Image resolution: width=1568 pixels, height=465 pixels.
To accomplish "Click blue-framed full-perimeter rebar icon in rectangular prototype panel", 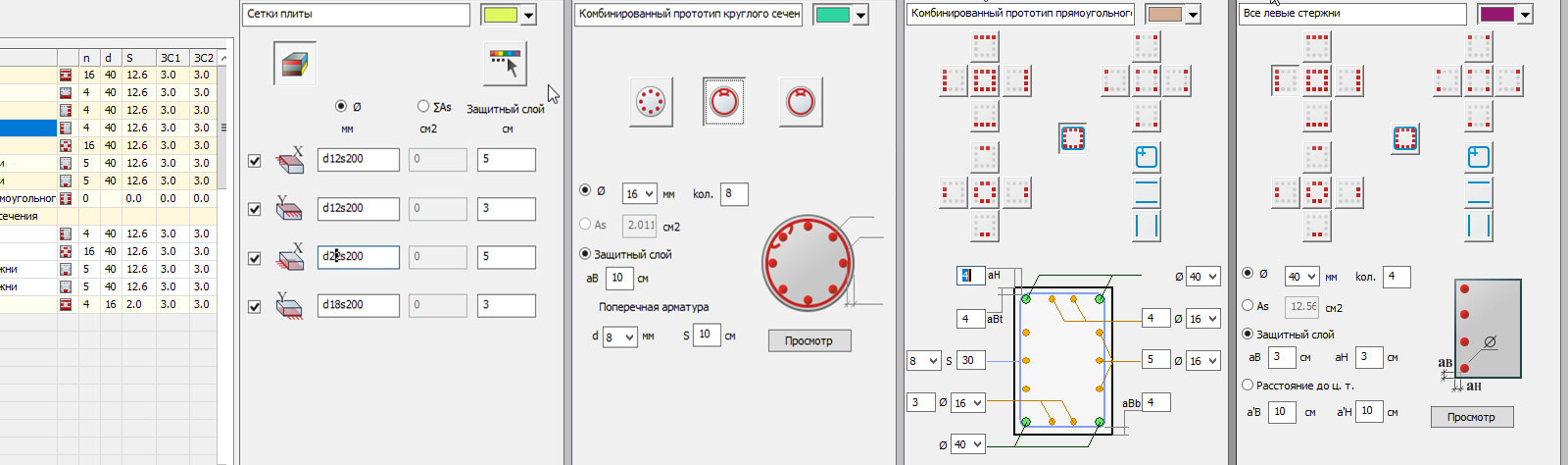I will click(1072, 138).
